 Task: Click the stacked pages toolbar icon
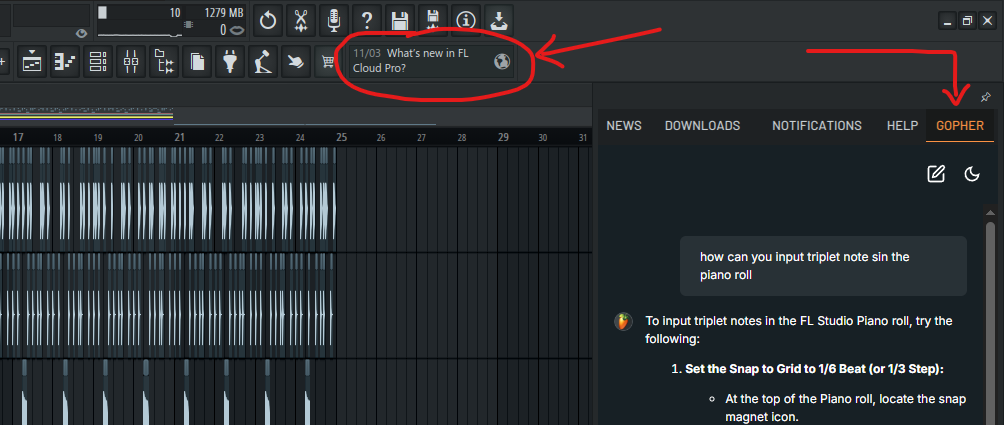(x=197, y=61)
